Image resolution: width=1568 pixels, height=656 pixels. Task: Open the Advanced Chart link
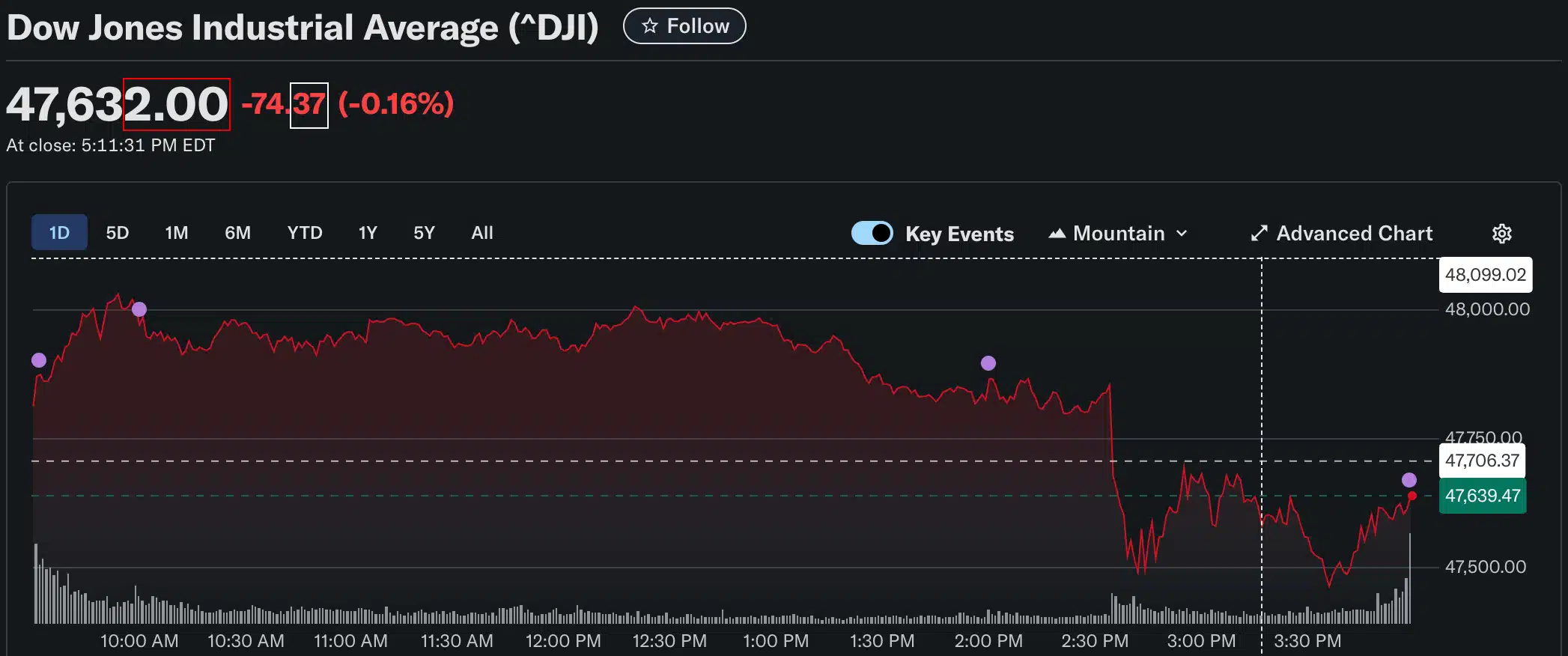[x=1354, y=234]
